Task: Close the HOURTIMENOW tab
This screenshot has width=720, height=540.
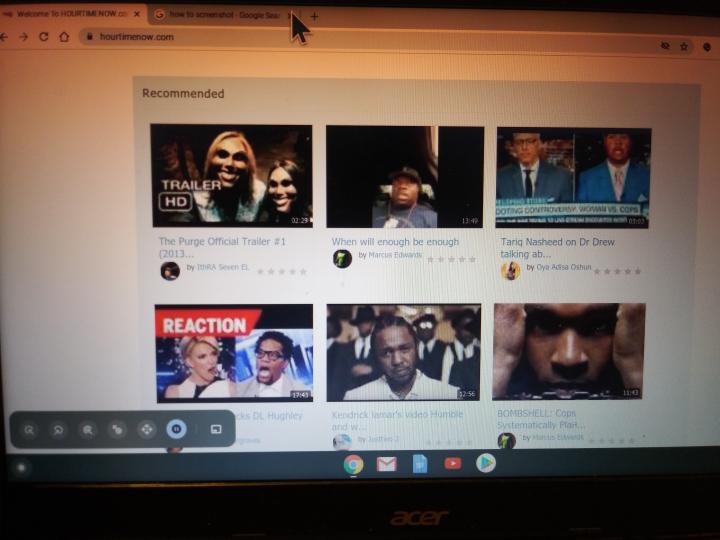Action: 137,14
